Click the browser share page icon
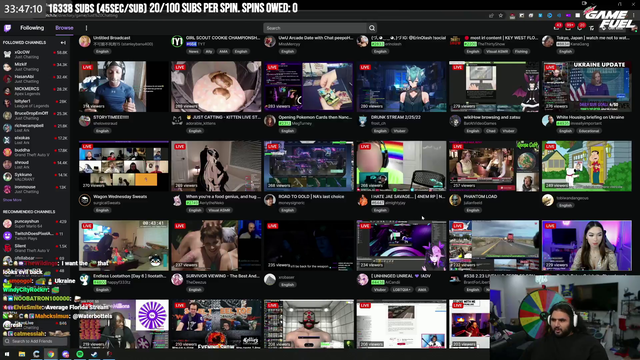The height and width of the screenshot is (360, 640). (x=491, y=16)
